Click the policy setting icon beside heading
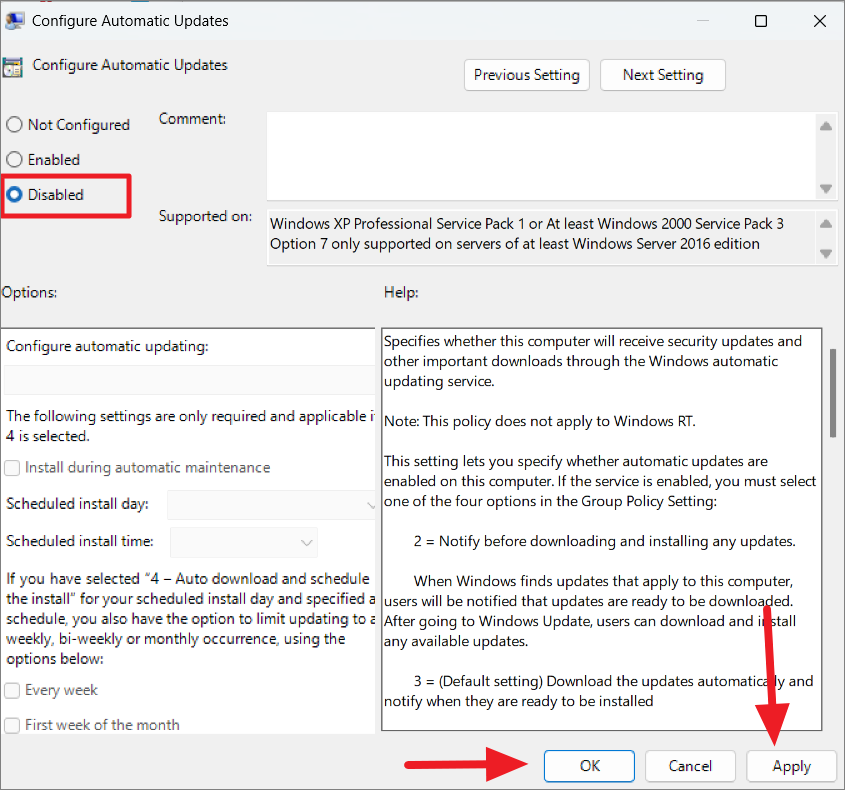Screen dimensions: 845x790 (13, 67)
